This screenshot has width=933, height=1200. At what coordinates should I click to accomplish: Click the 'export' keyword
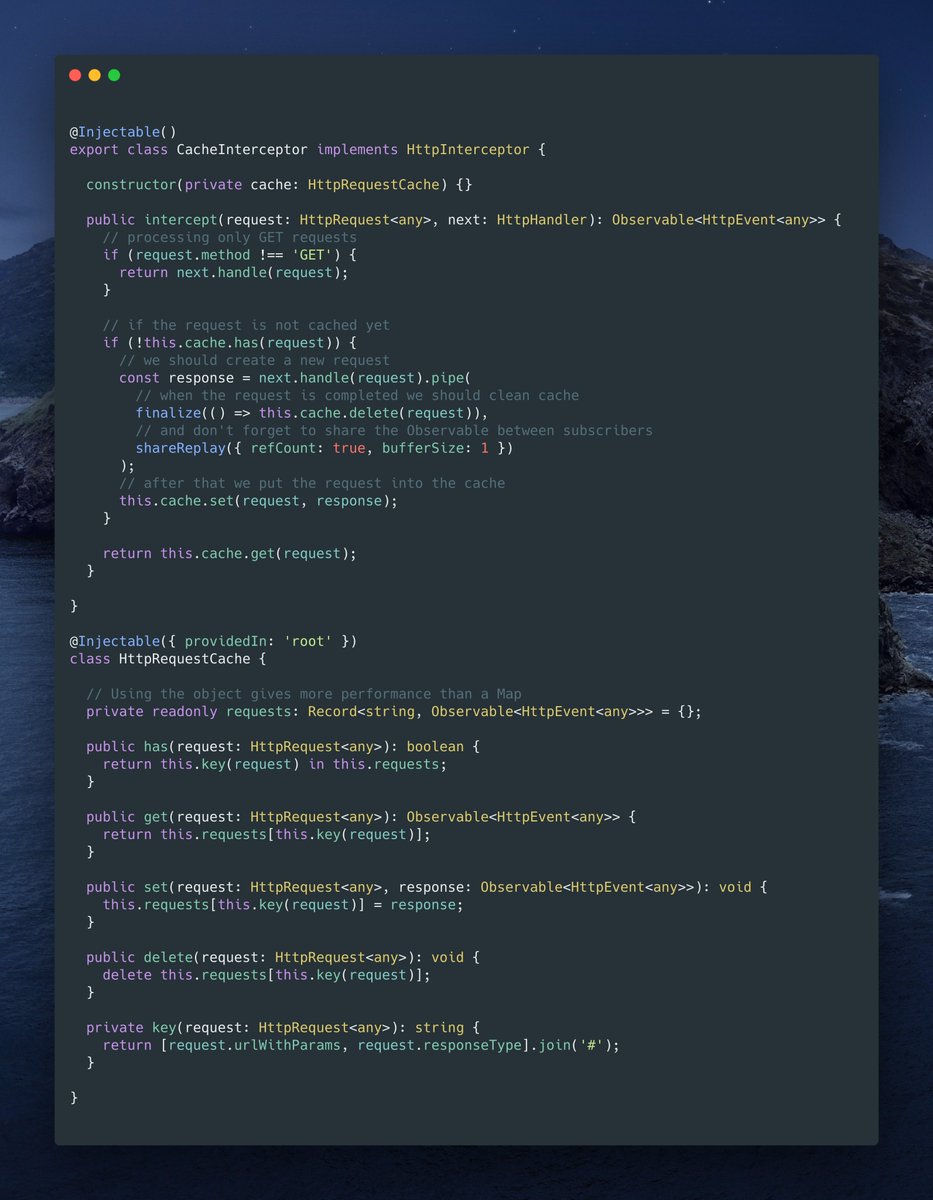click(x=94, y=149)
